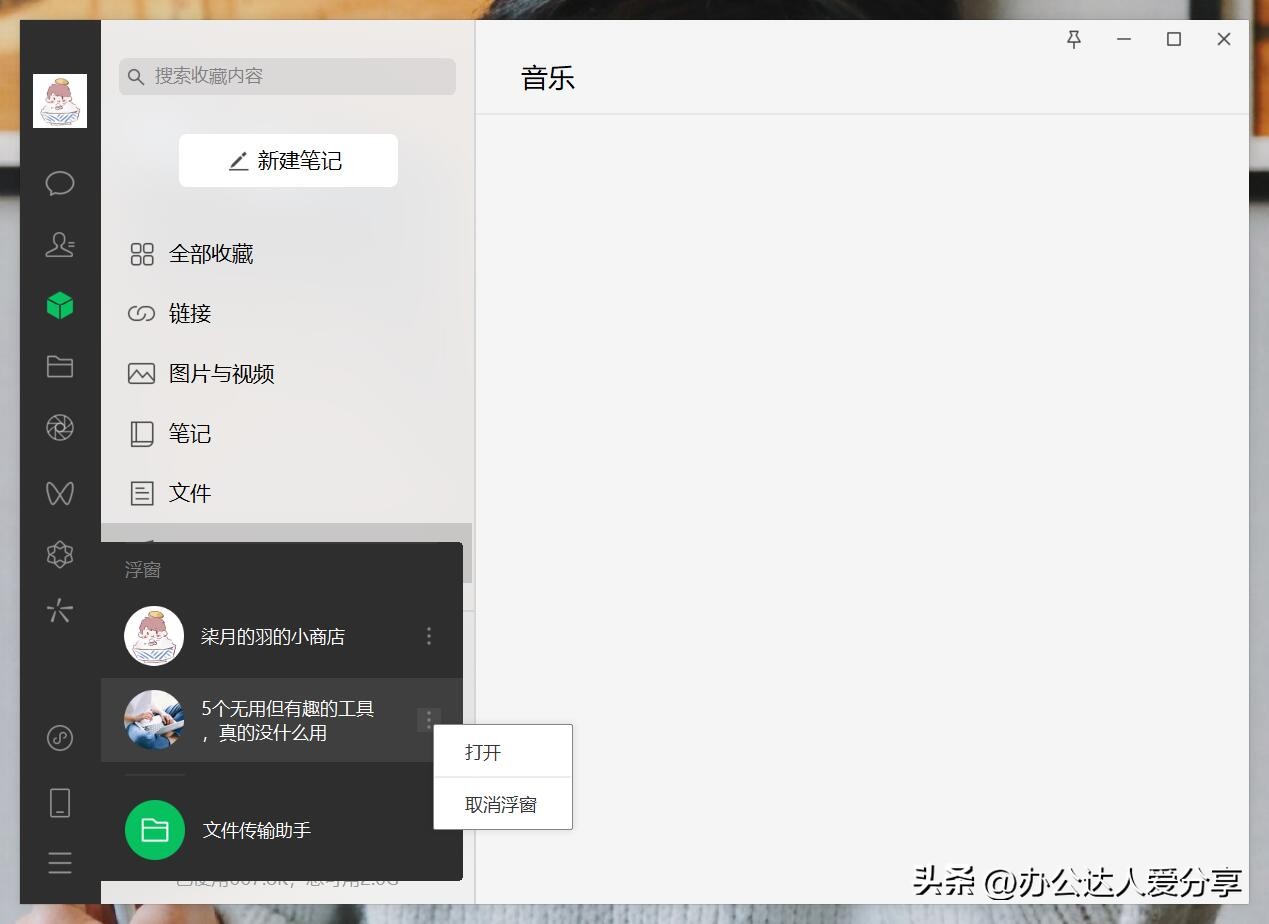Open the 链接 favorites category
Viewport: 1269px width, 924px height.
pyautogui.click(x=189, y=313)
